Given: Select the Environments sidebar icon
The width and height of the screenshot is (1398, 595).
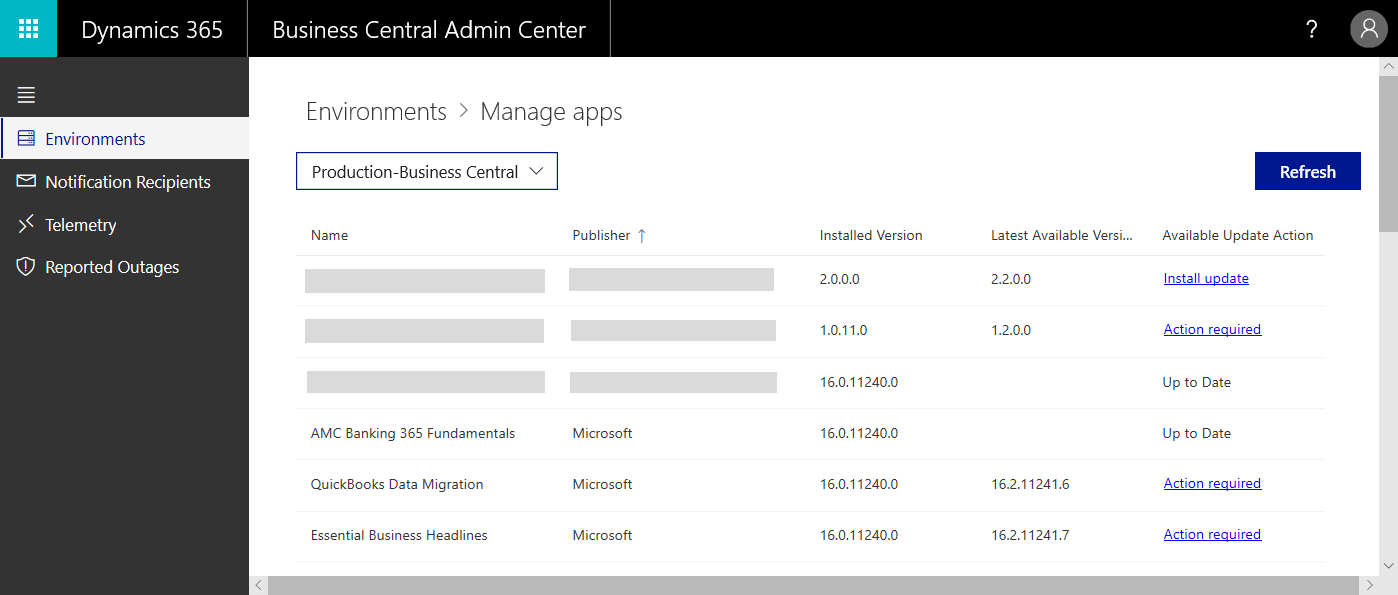Looking at the screenshot, I should pos(26,138).
